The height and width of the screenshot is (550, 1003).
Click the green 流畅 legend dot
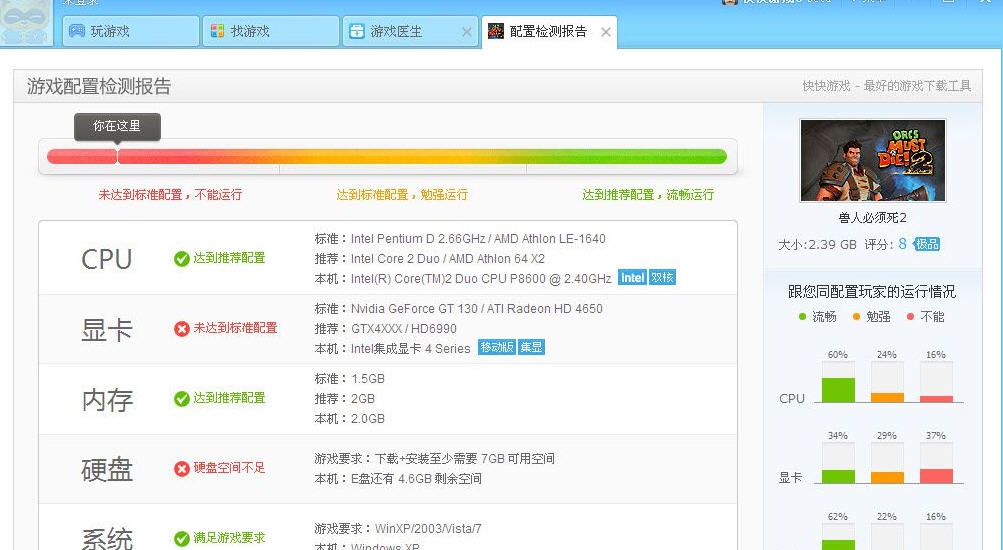click(x=802, y=317)
